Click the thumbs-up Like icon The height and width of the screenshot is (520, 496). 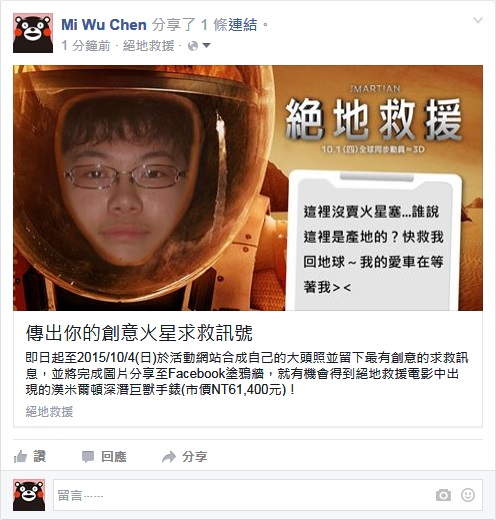click(20, 456)
